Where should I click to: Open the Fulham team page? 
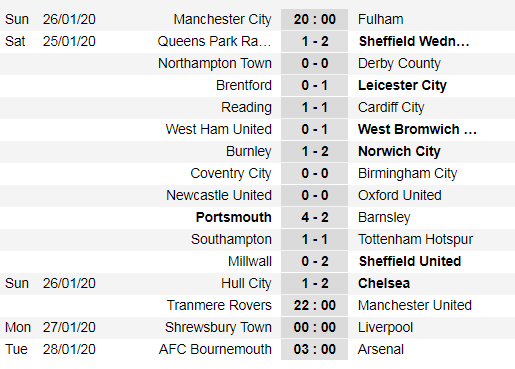[x=381, y=19]
